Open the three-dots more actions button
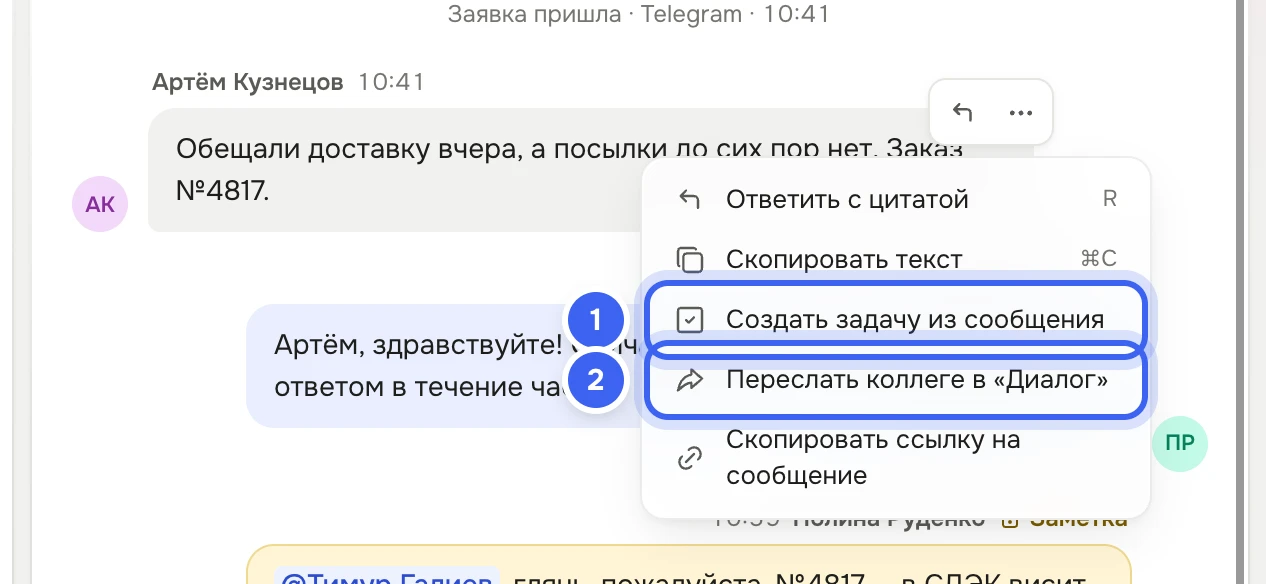The width and height of the screenshot is (1266, 584). (x=1020, y=112)
